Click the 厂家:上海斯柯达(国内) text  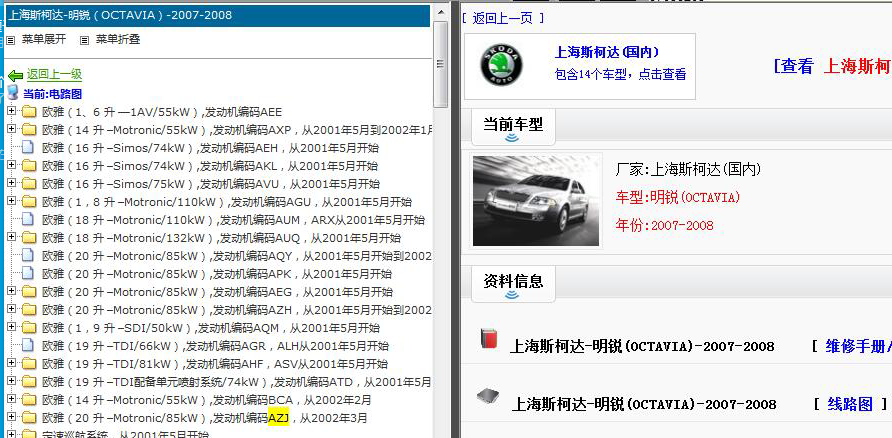(x=688, y=169)
